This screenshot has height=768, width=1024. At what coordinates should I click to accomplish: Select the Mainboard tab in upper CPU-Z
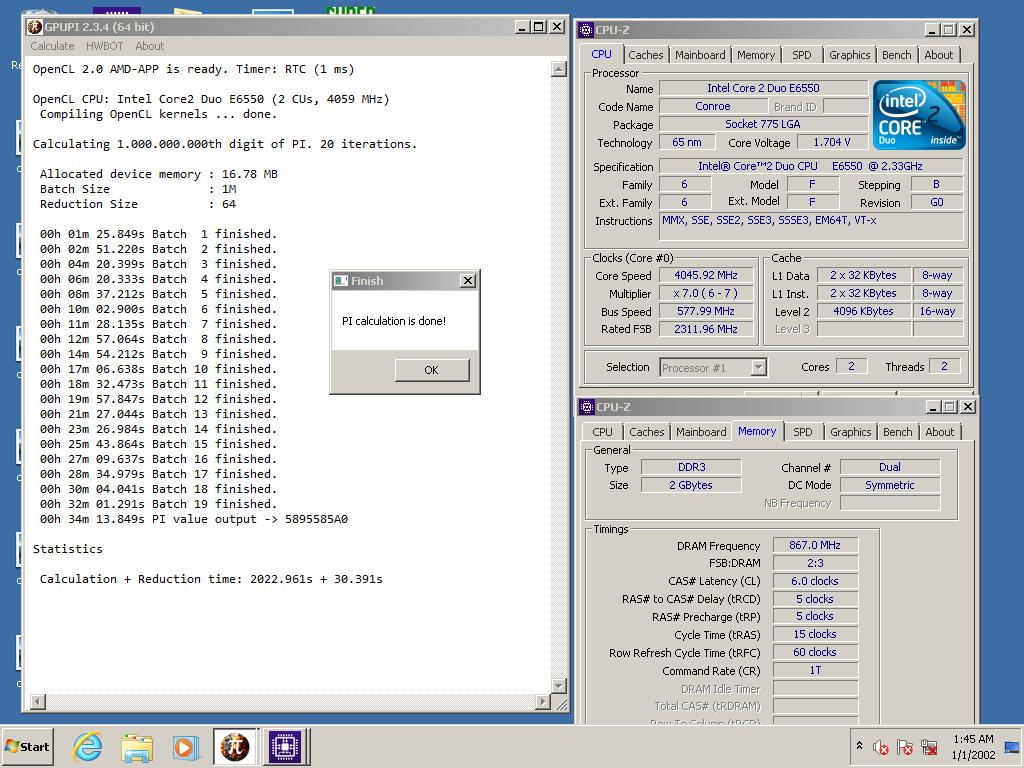pos(700,55)
